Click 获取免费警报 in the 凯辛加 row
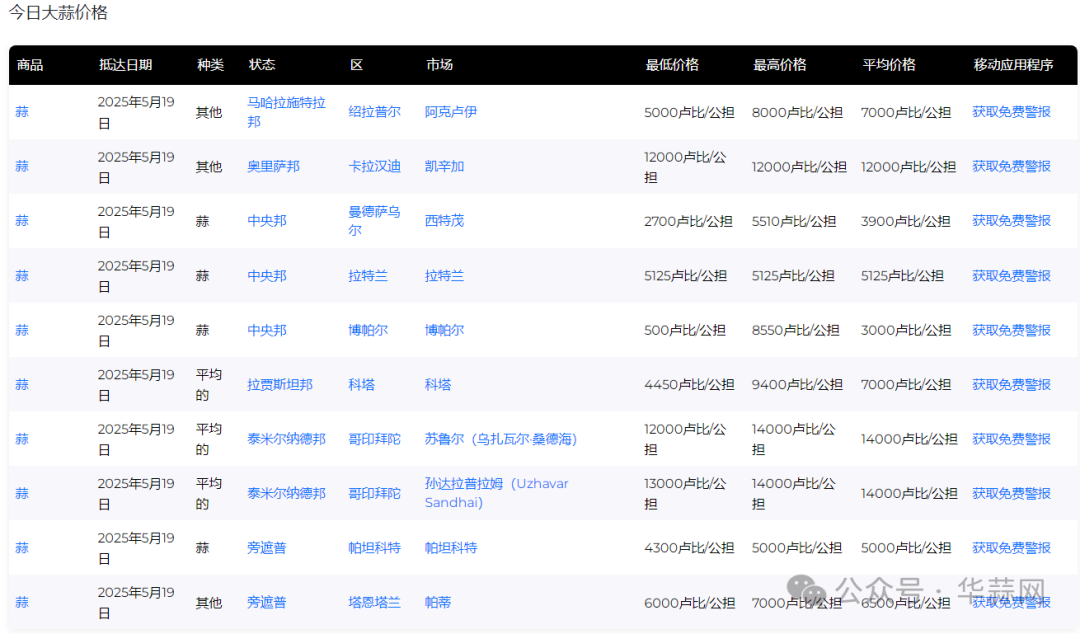This screenshot has height=634, width=1080. point(1011,166)
